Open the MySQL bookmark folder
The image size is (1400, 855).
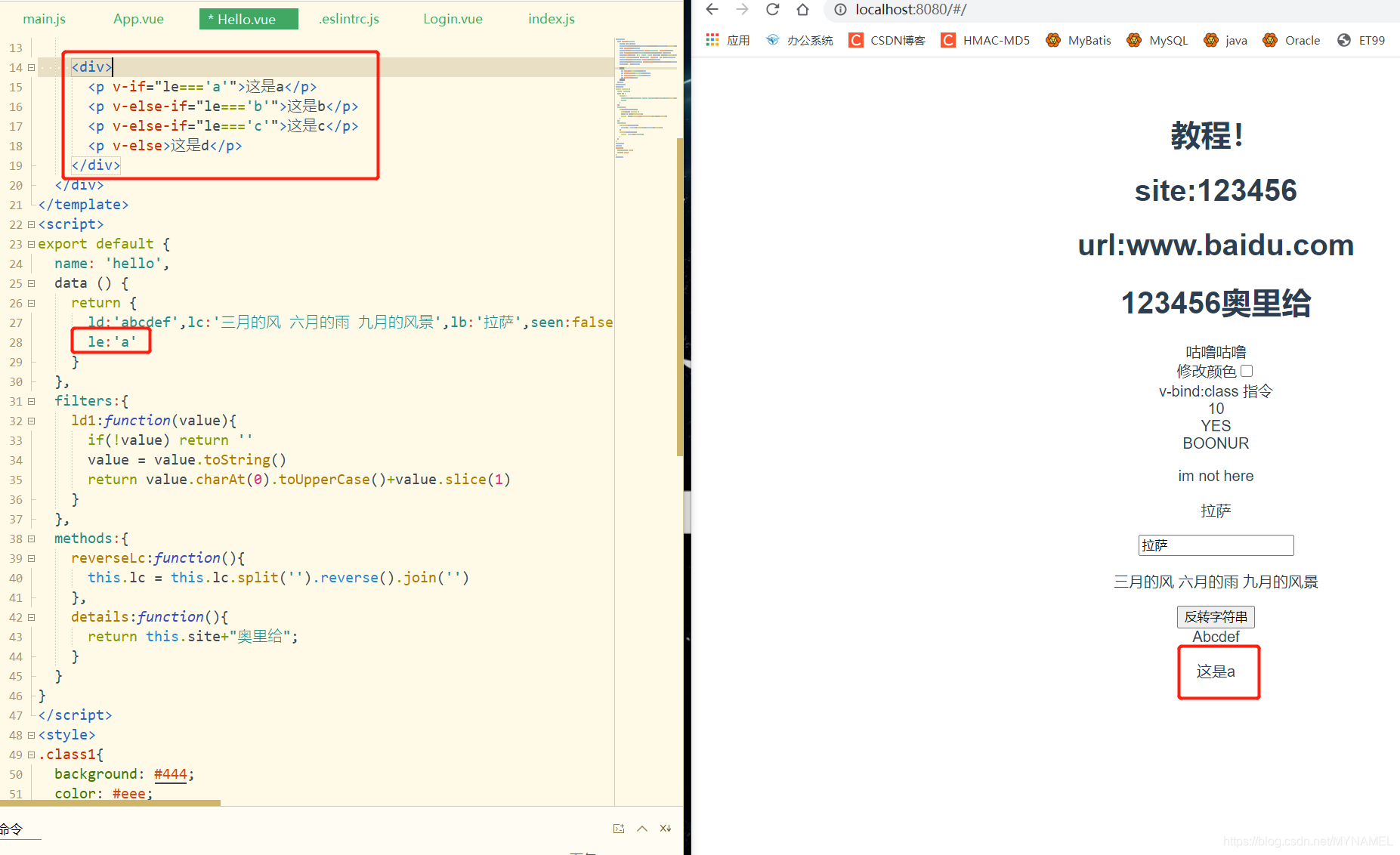tap(1157, 40)
